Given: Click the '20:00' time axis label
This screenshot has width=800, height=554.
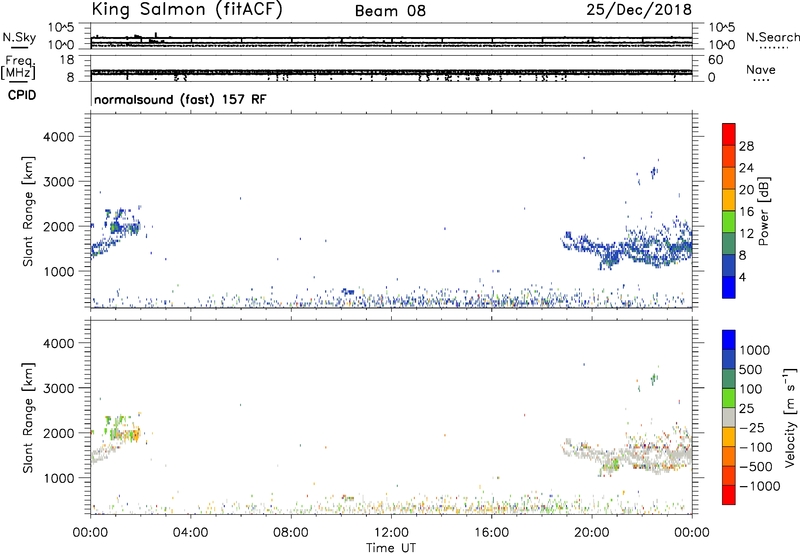Looking at the screenshot, I should tap(592, 533).
